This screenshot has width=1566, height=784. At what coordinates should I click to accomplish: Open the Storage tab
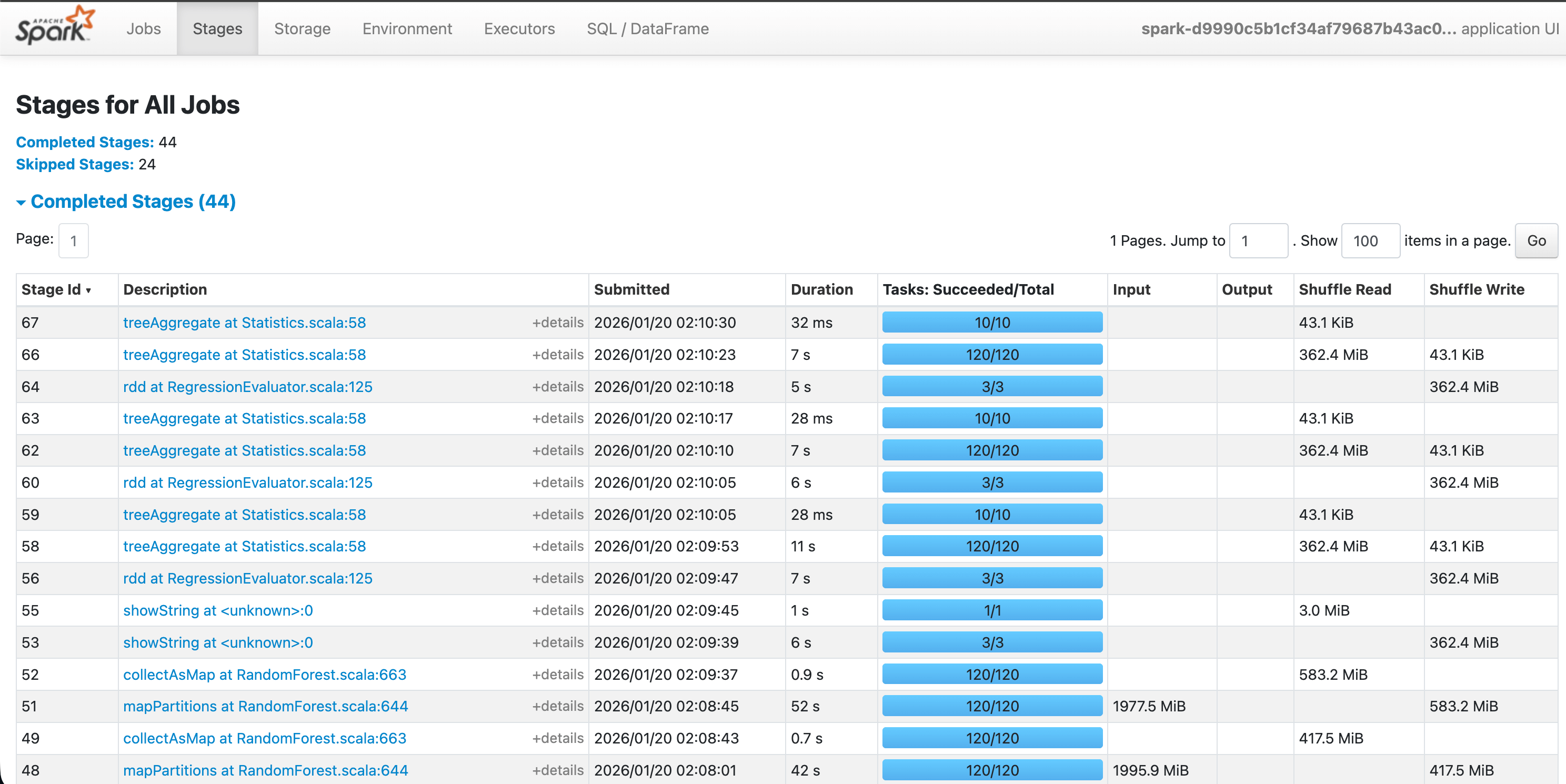(302, 28)
